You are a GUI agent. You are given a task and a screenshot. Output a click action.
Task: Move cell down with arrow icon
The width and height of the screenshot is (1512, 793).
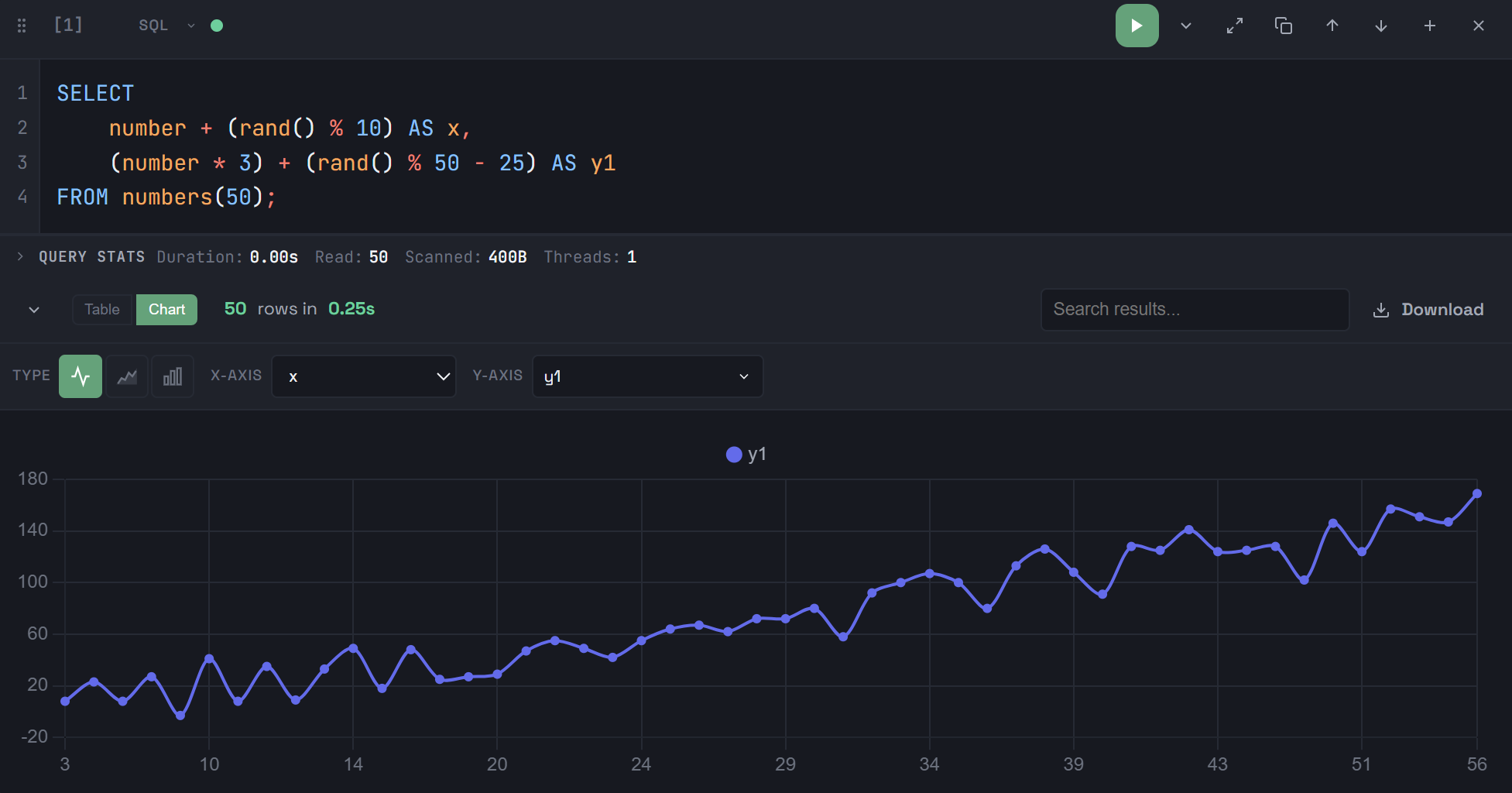click(1380, 26)
